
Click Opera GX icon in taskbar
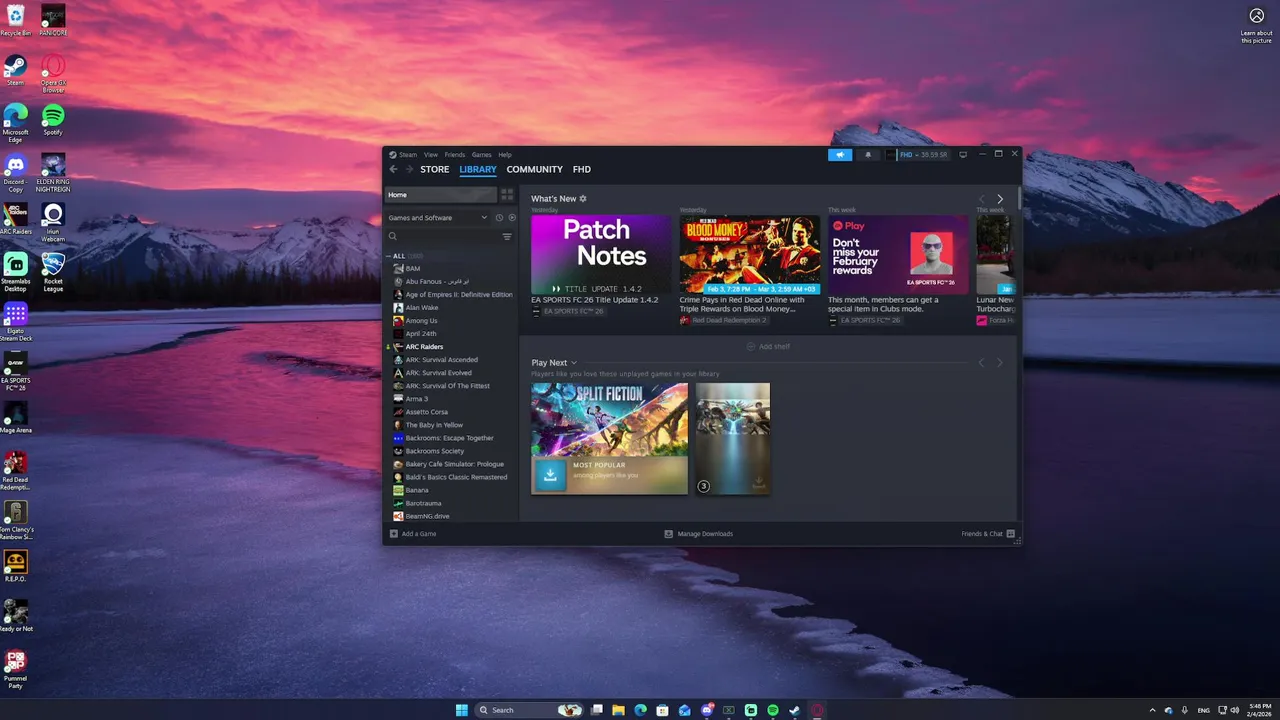pos(817,710)
